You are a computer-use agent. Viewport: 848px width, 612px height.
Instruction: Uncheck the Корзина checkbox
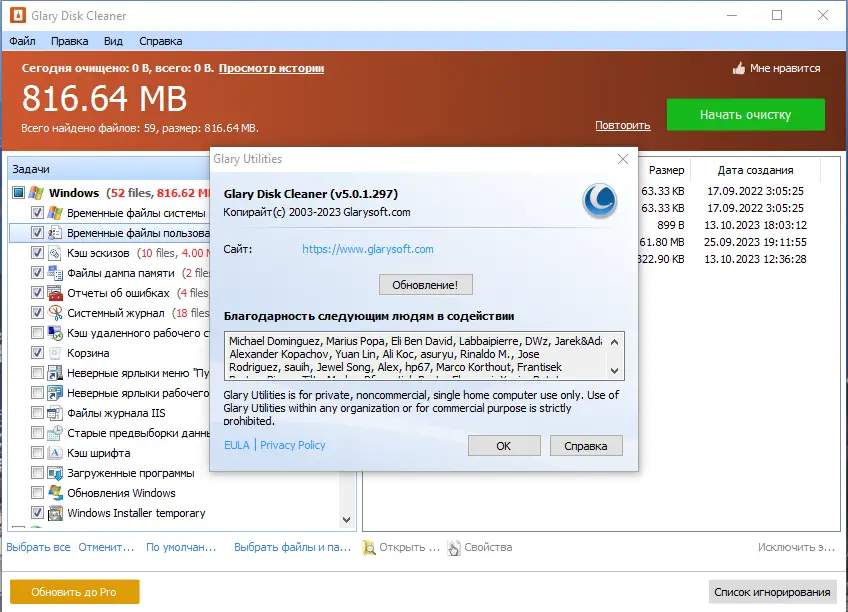click(37, 353)
